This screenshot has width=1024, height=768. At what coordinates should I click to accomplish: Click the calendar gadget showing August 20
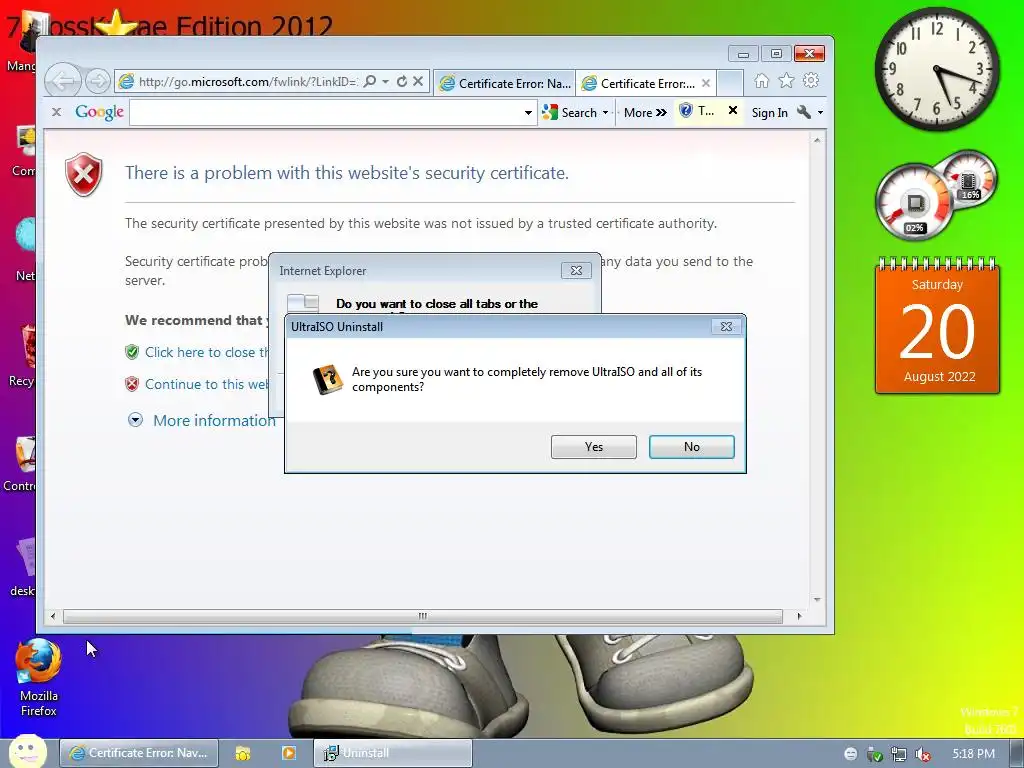[x=937, y=325]
